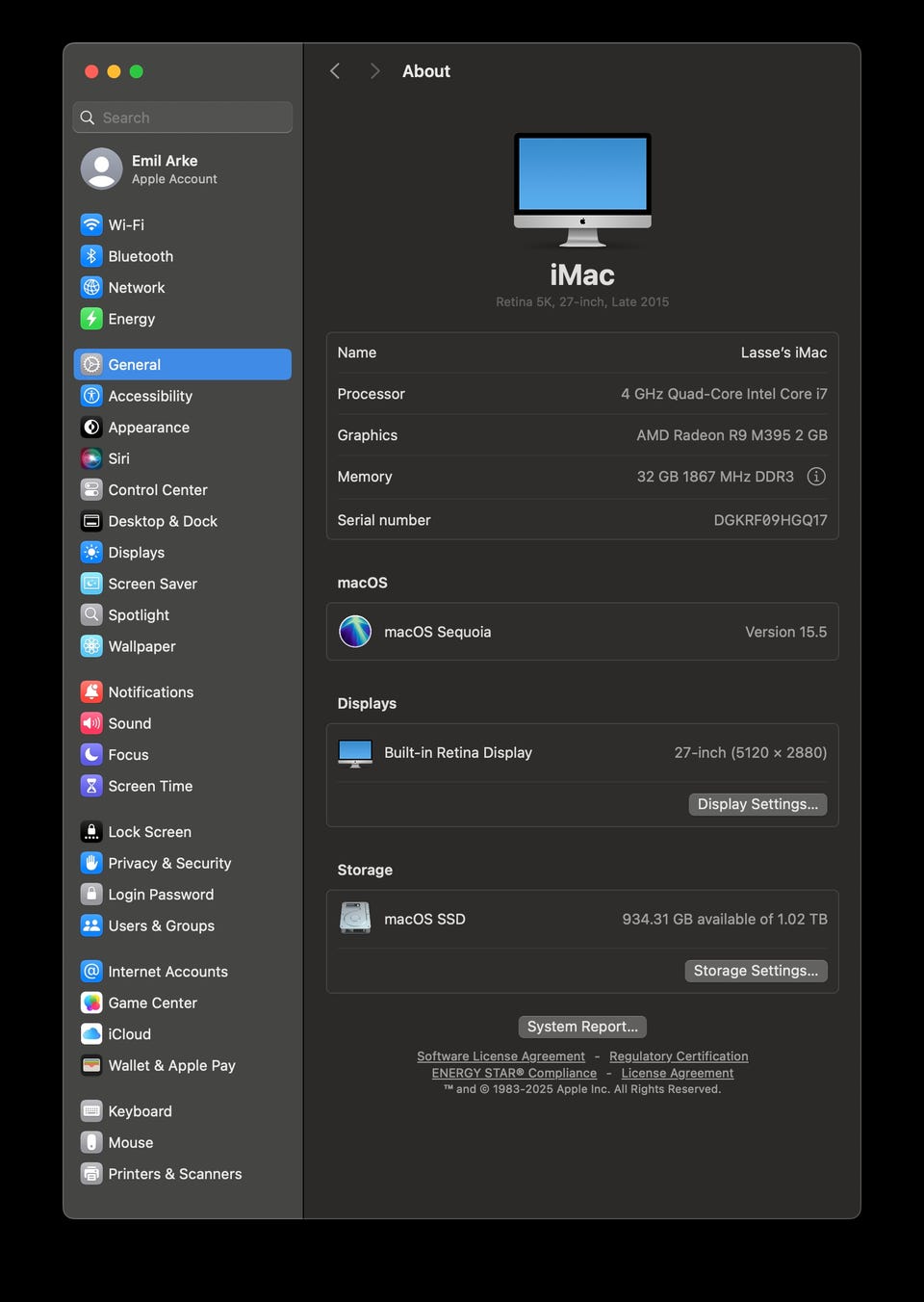This screenshot has height=1302, width=924.
Task: Click 27-inch (5120 × 2880) text
Action: pyautogui.click(x=750, y=753)
